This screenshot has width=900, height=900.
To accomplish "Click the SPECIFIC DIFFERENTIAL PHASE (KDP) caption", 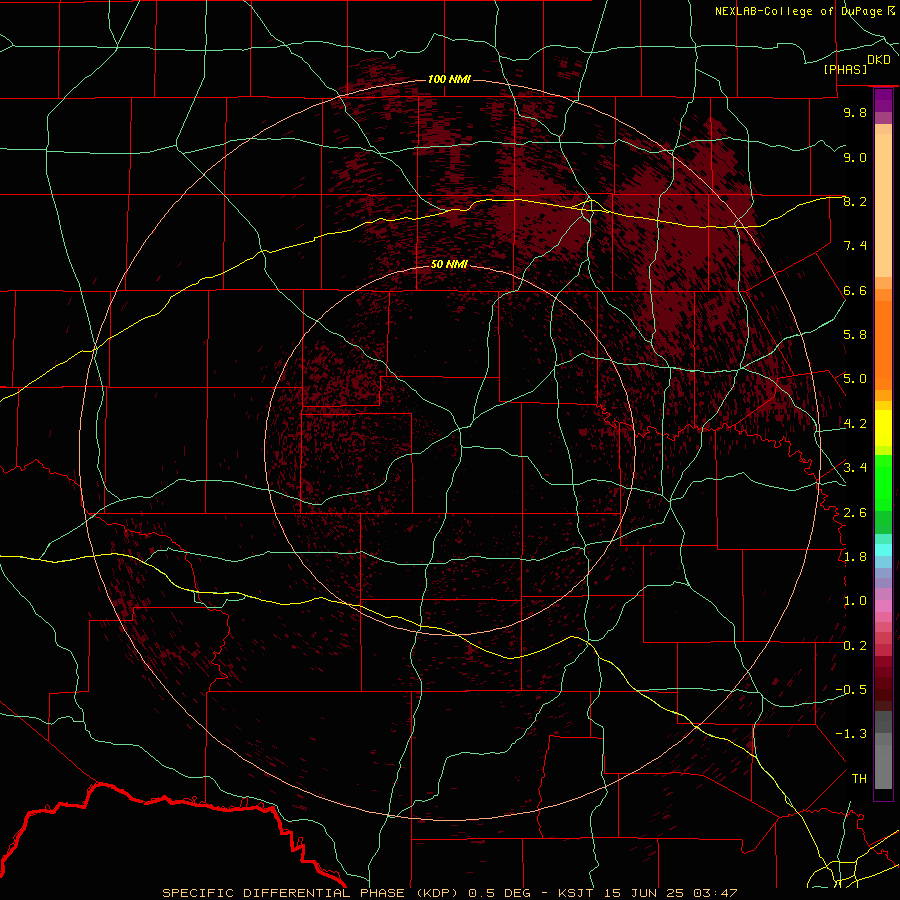I will [313, 893].
